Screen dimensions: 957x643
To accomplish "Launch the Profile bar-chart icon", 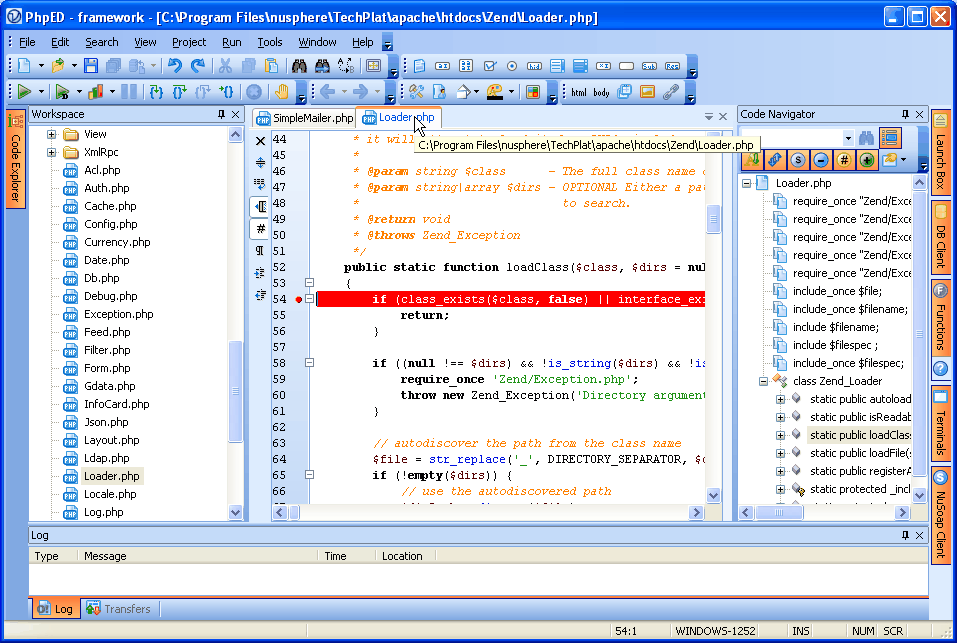I will pyautogui.click(x=96, y=92).
